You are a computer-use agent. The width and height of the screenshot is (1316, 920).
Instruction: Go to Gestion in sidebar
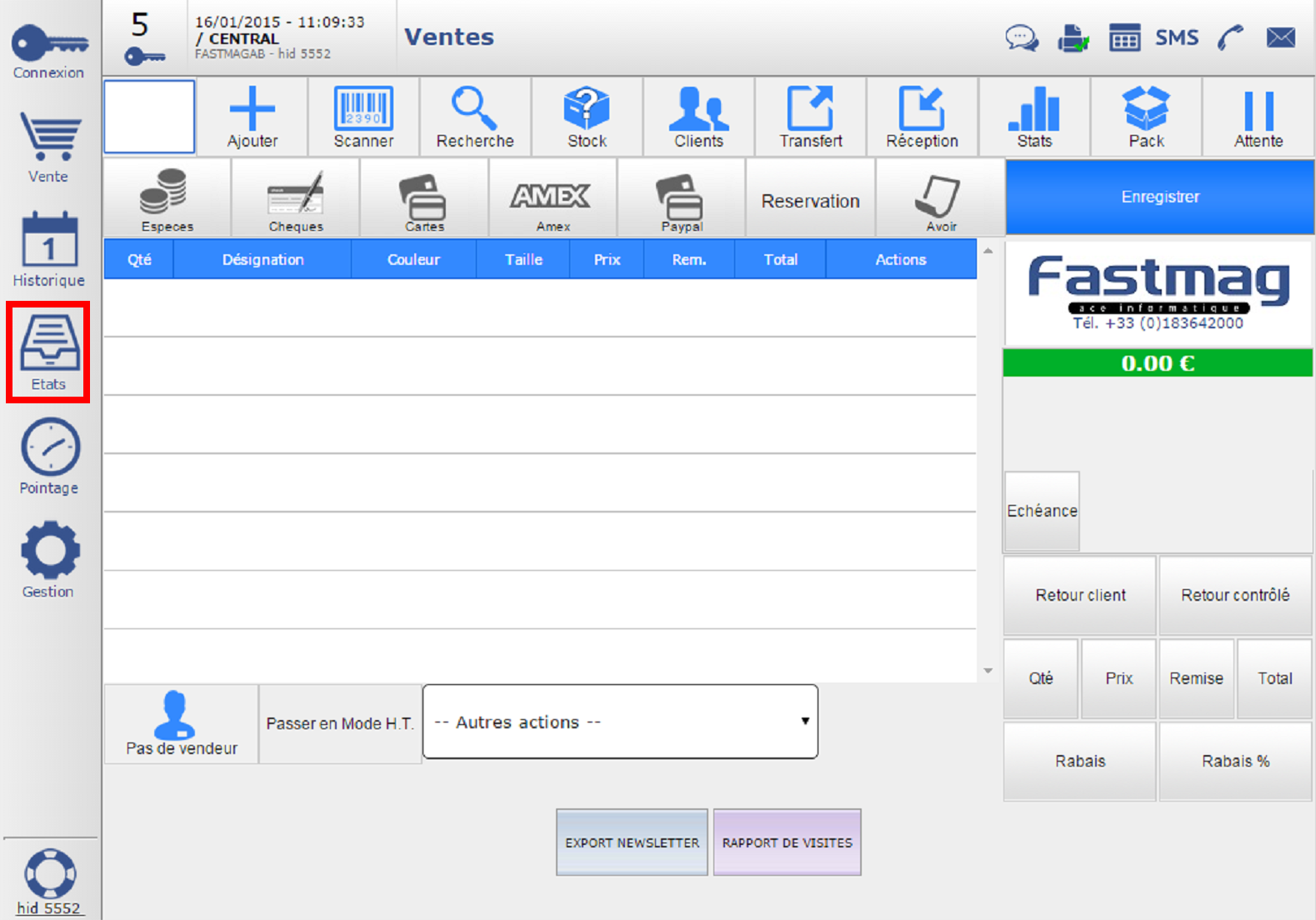(49, 560)
